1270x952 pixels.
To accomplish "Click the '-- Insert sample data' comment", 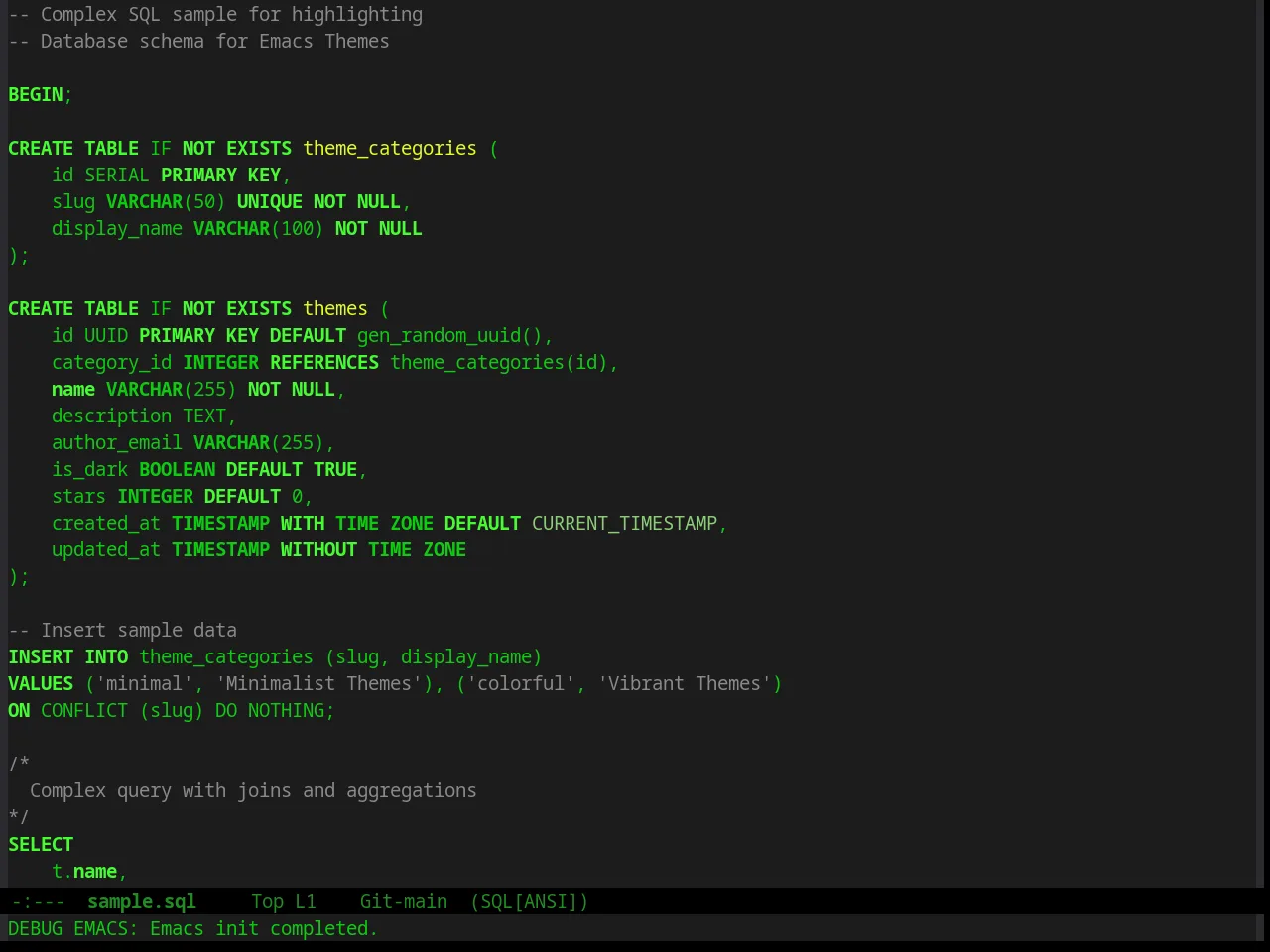I will pyautogui.click(x=123, y=630).
